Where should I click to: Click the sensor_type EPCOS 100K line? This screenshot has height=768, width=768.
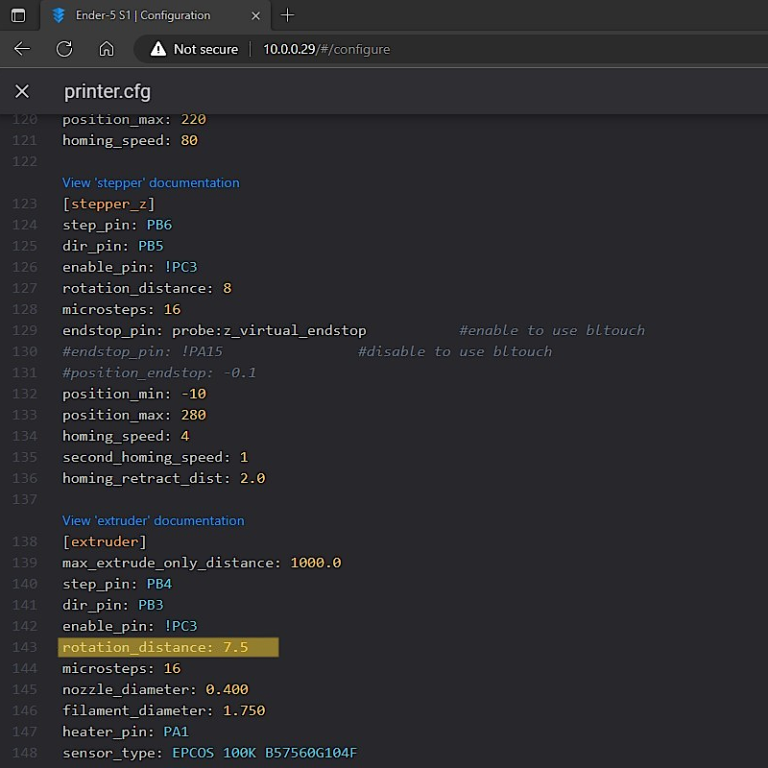coord(209,753)
